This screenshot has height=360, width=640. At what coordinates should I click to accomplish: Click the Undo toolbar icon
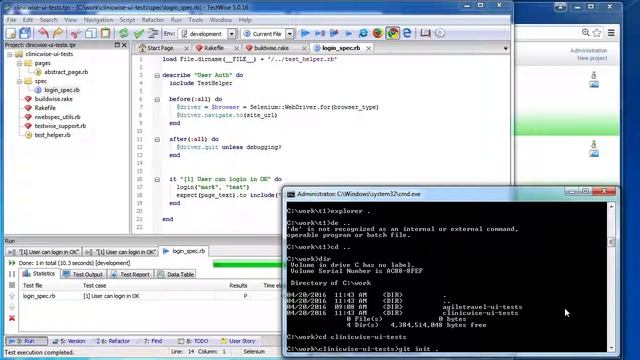point(44,33)
